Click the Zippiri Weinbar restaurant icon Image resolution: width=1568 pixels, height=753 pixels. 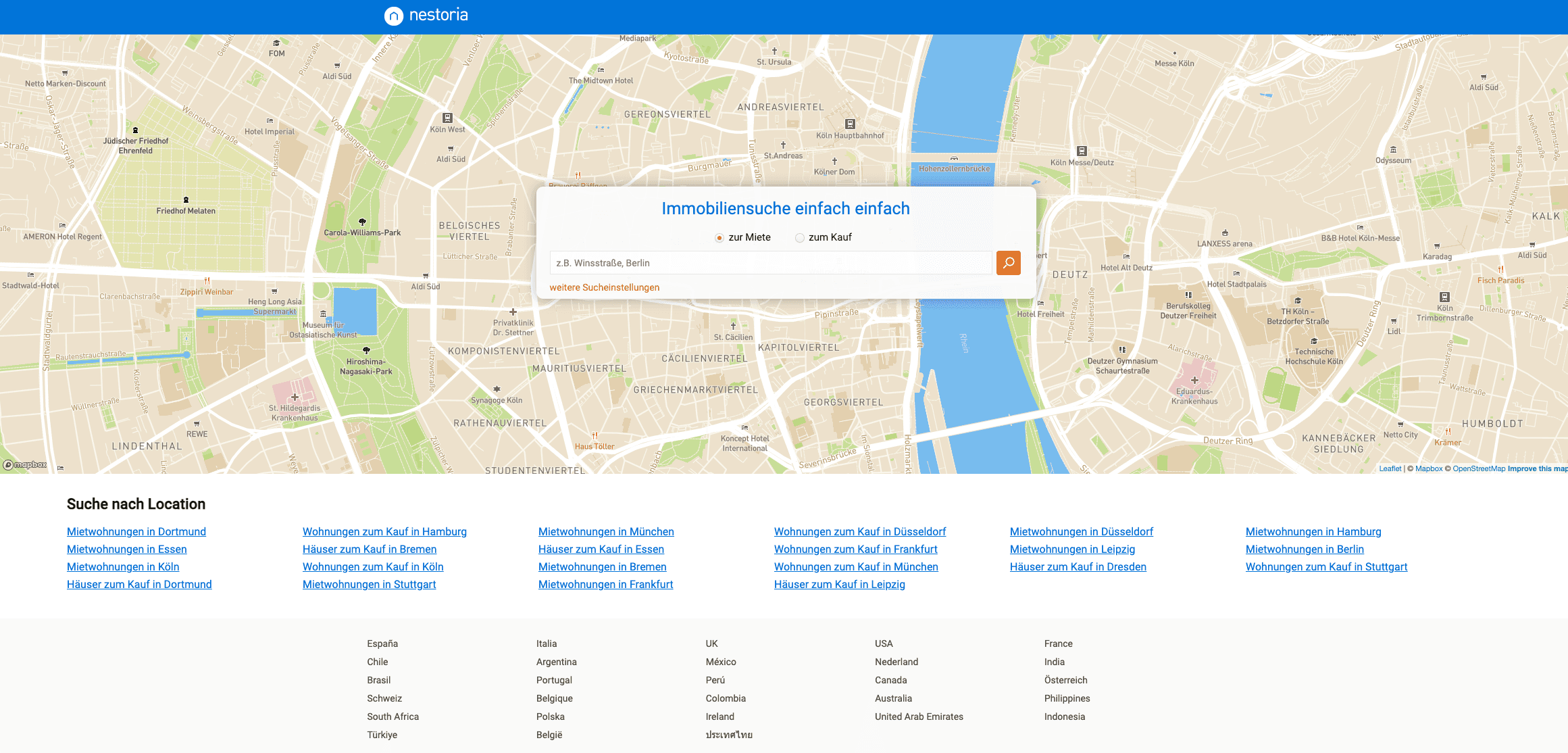207,281
